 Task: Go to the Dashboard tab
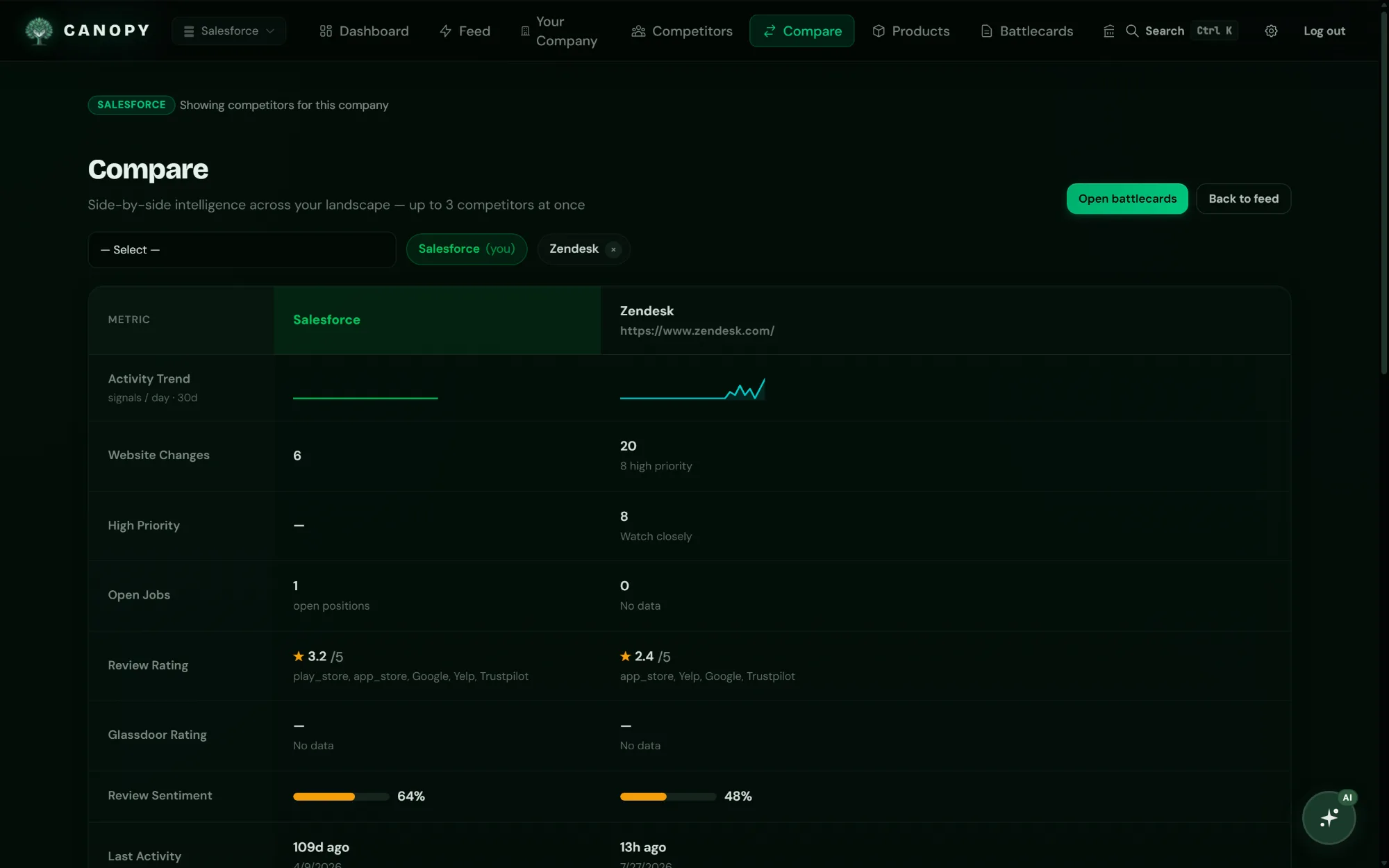point(364,31)
